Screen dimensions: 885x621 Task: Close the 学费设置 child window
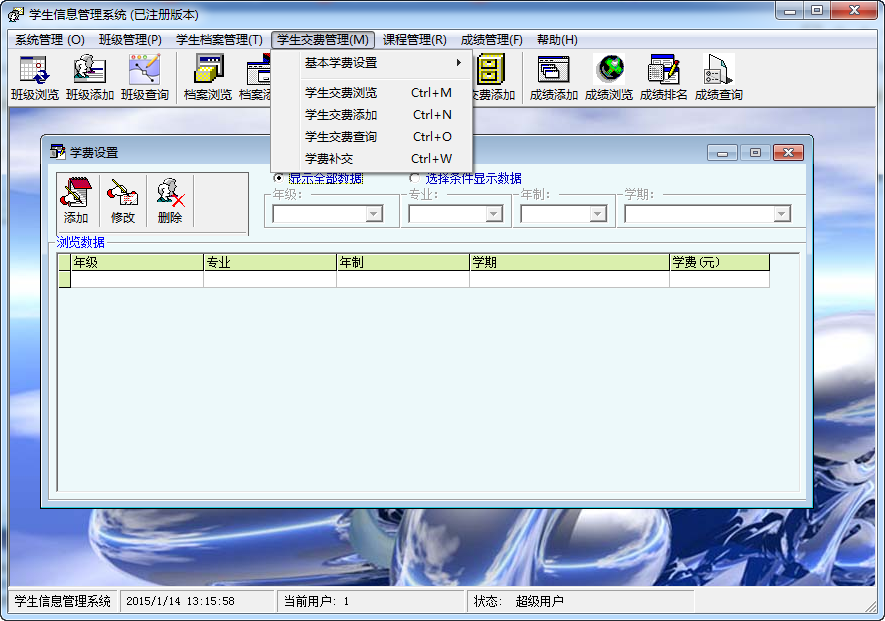tap(788, 152)
